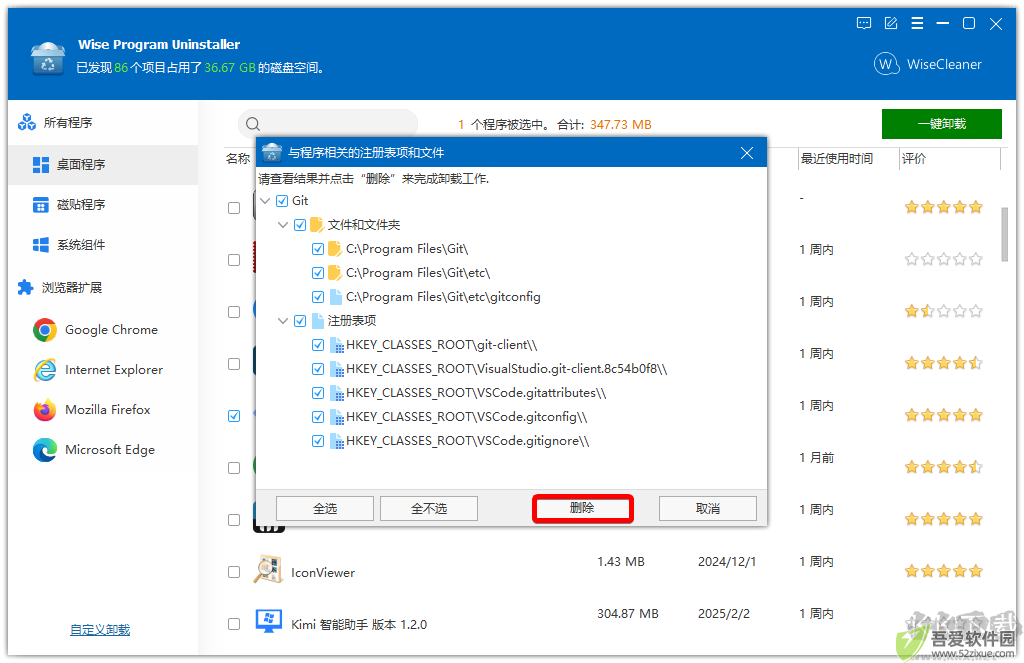1024x663 pixels.
Task: Uncheck the 注册表项 checkbox
Action: coord(300,321)
